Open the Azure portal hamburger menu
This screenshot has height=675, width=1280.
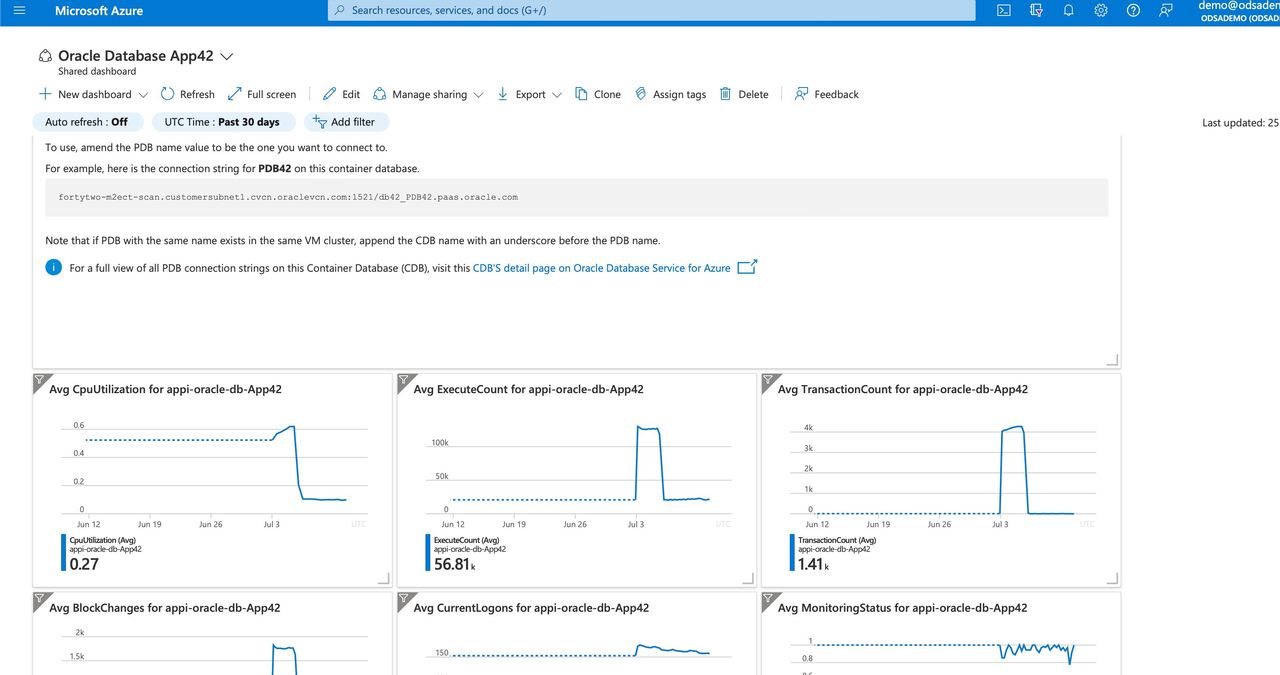pyautogui.click(x=19, y=10)
